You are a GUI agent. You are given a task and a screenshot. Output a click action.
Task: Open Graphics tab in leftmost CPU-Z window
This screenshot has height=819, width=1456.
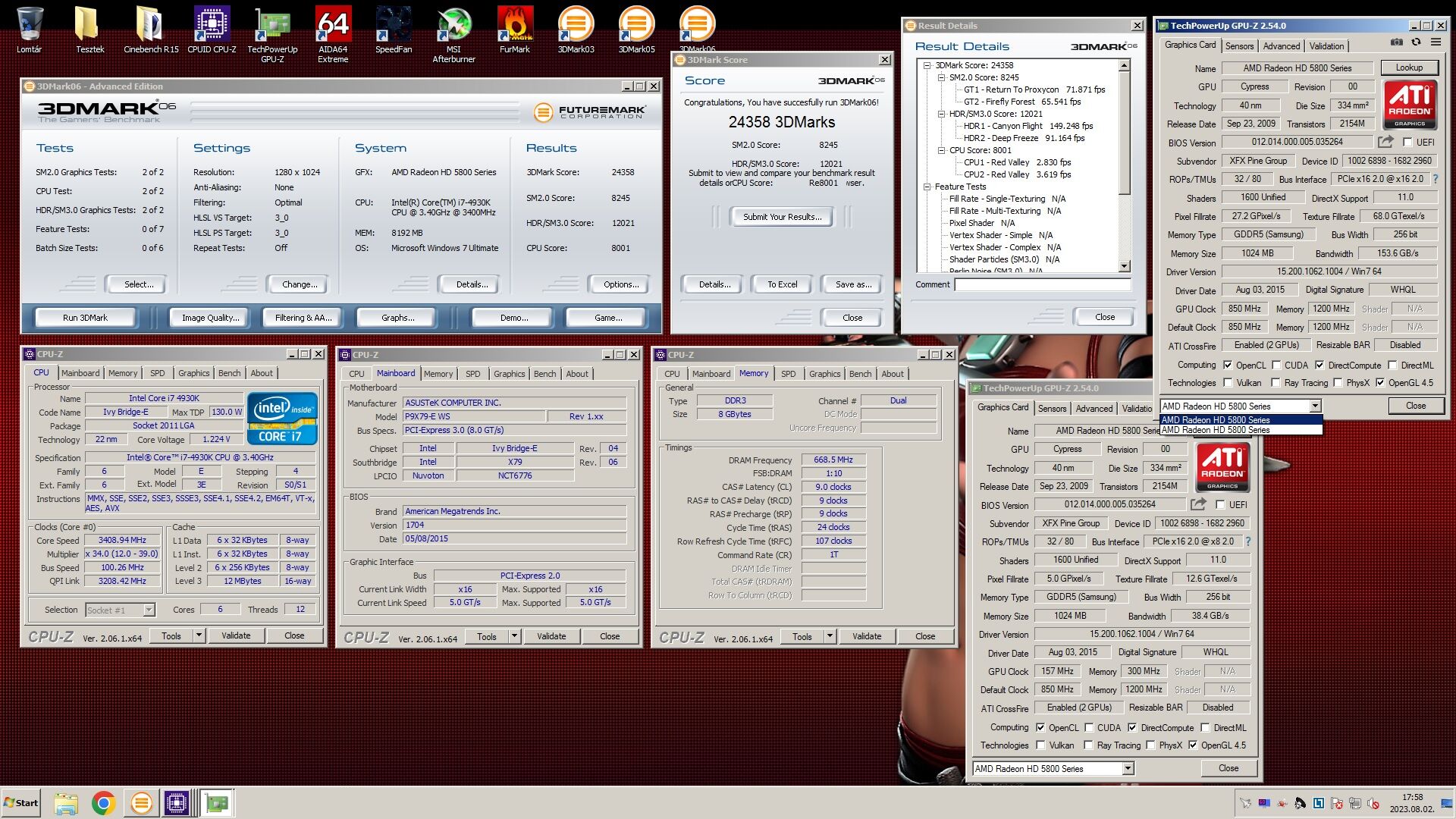[x=193, y=373]
